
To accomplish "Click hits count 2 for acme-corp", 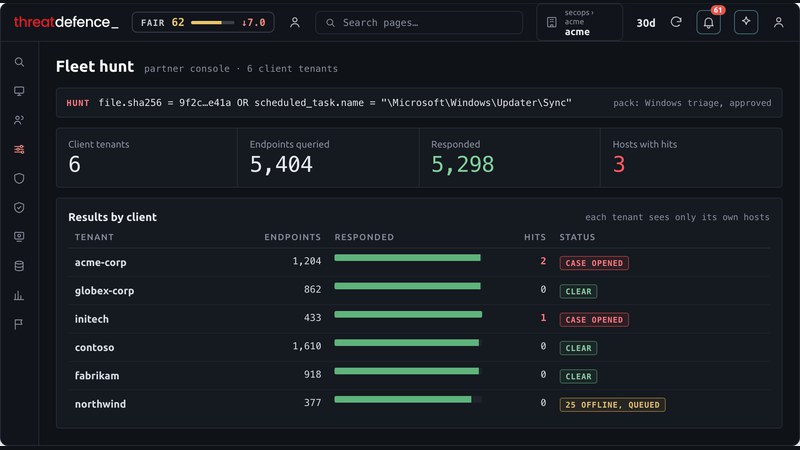I will (x=543, y=261).
